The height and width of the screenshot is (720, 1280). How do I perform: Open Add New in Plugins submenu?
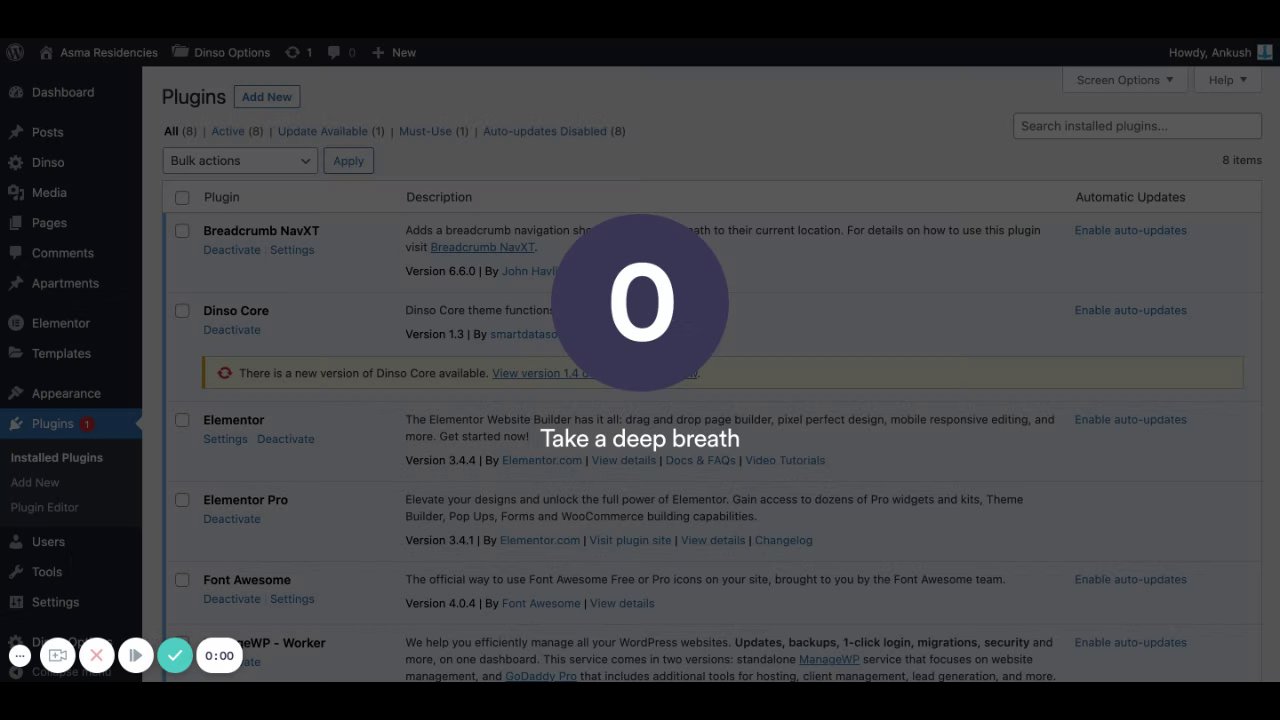click(35, 482)
